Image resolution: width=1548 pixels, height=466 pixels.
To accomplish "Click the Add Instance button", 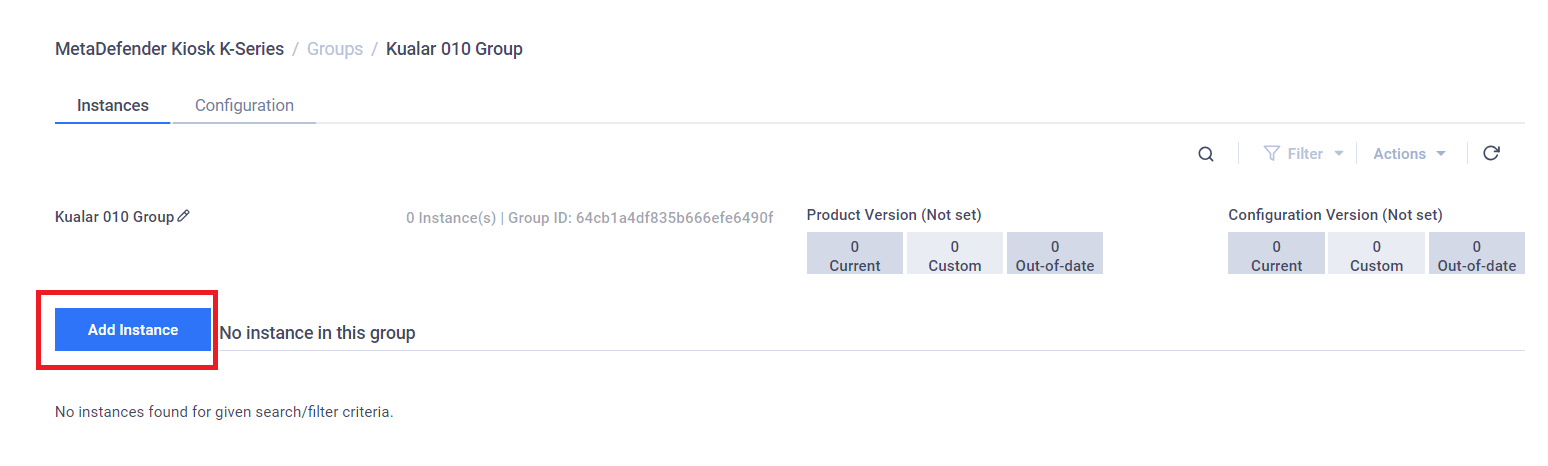I will point(133,330).
